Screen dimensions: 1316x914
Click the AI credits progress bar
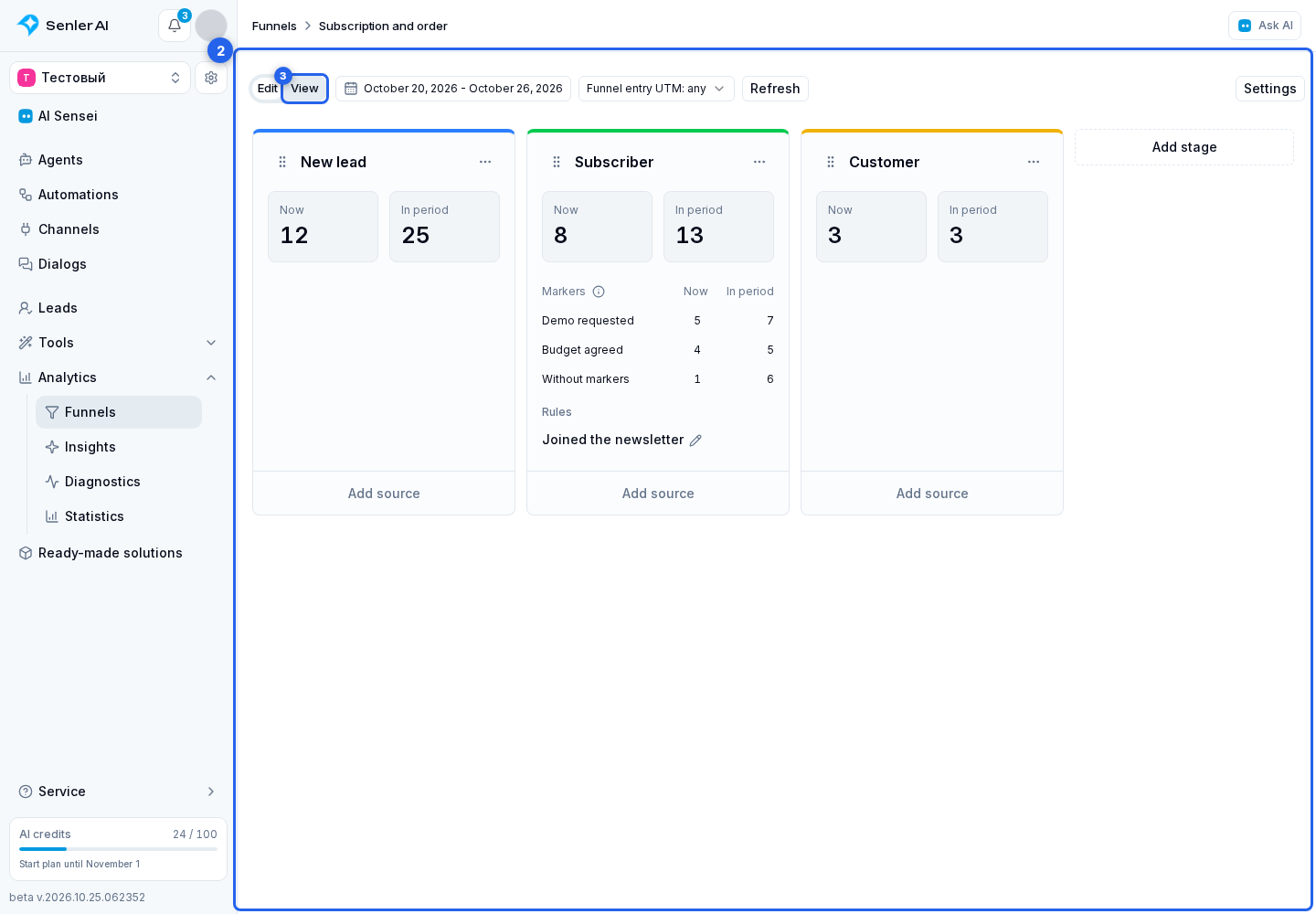119,849
